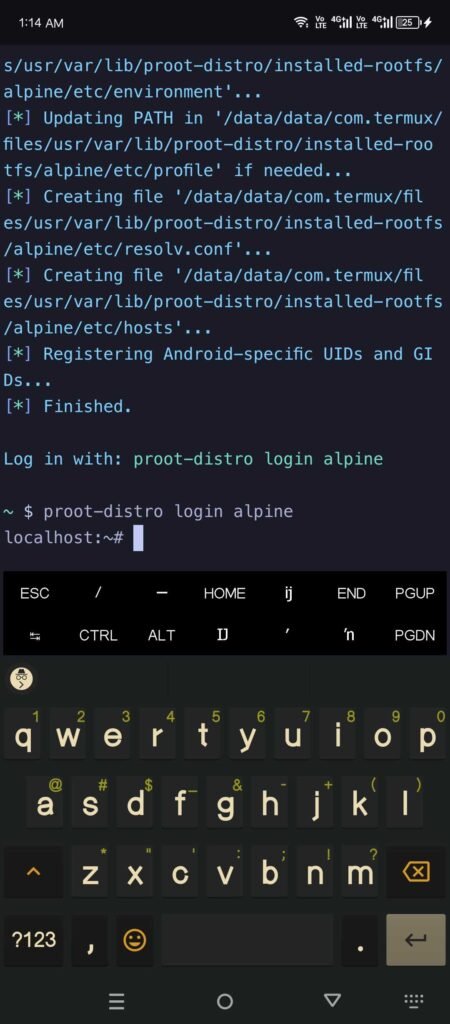Tap the PGDN extra key
The width and height of the screenshot is (450, 1024).
pos(415,635)
